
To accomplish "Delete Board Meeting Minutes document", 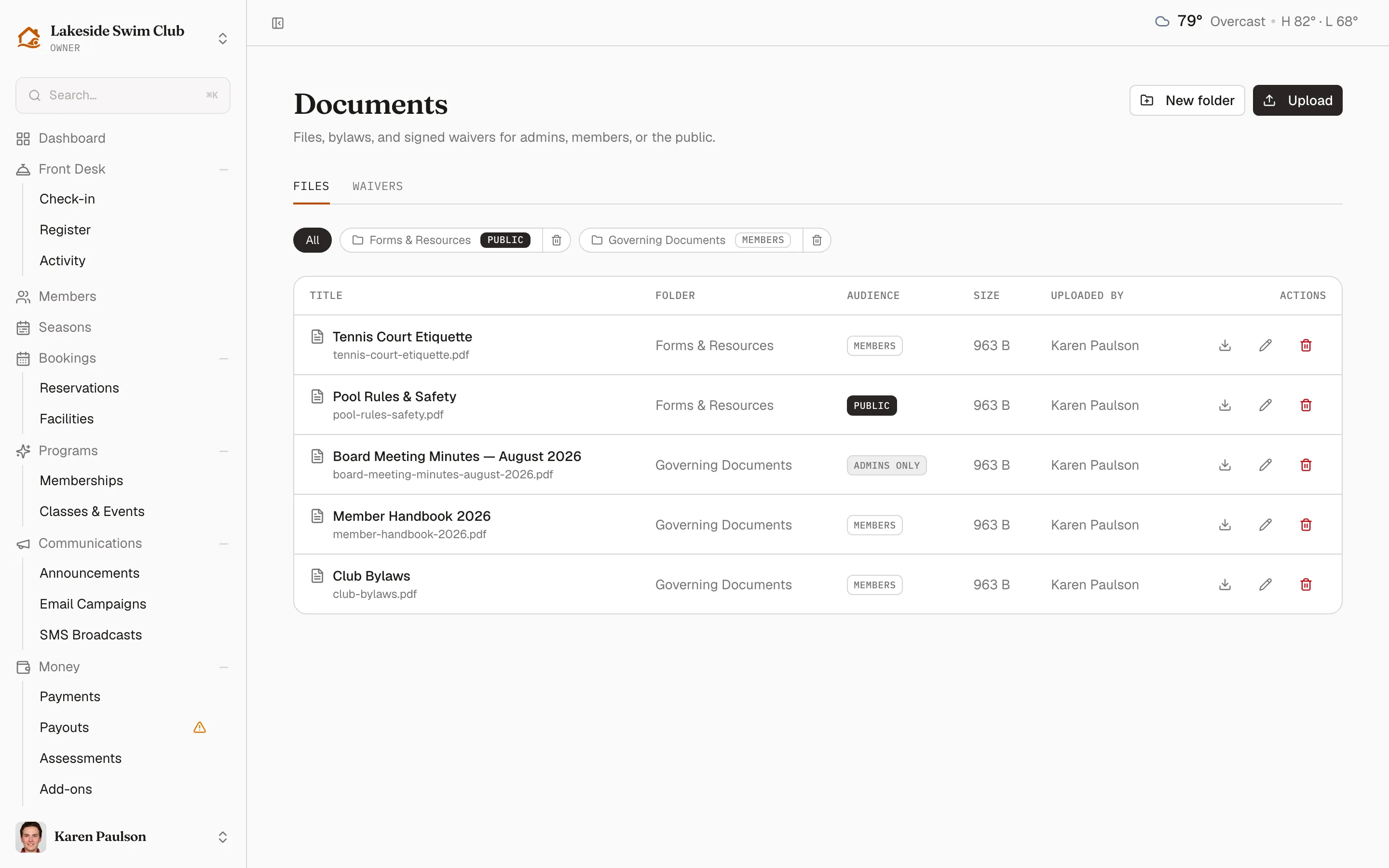I will 1306,465.
